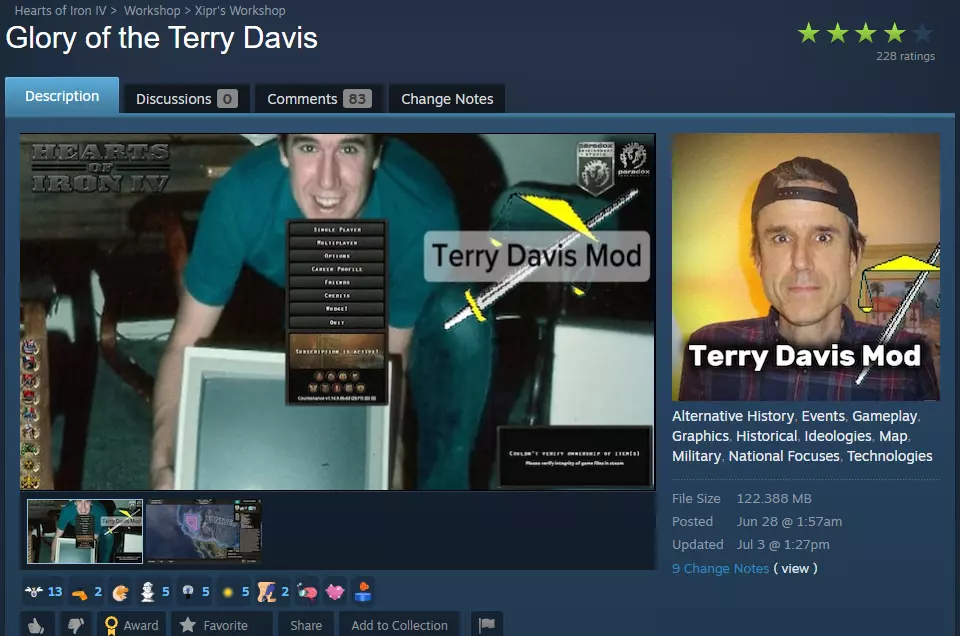Click the flag report icon

487,624
